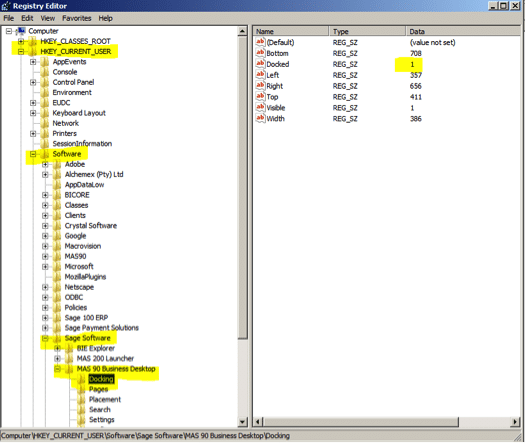The image size is (525, 443).
Task: Collapse MAS 90 Business Desktop key
Action: point(57,369)
